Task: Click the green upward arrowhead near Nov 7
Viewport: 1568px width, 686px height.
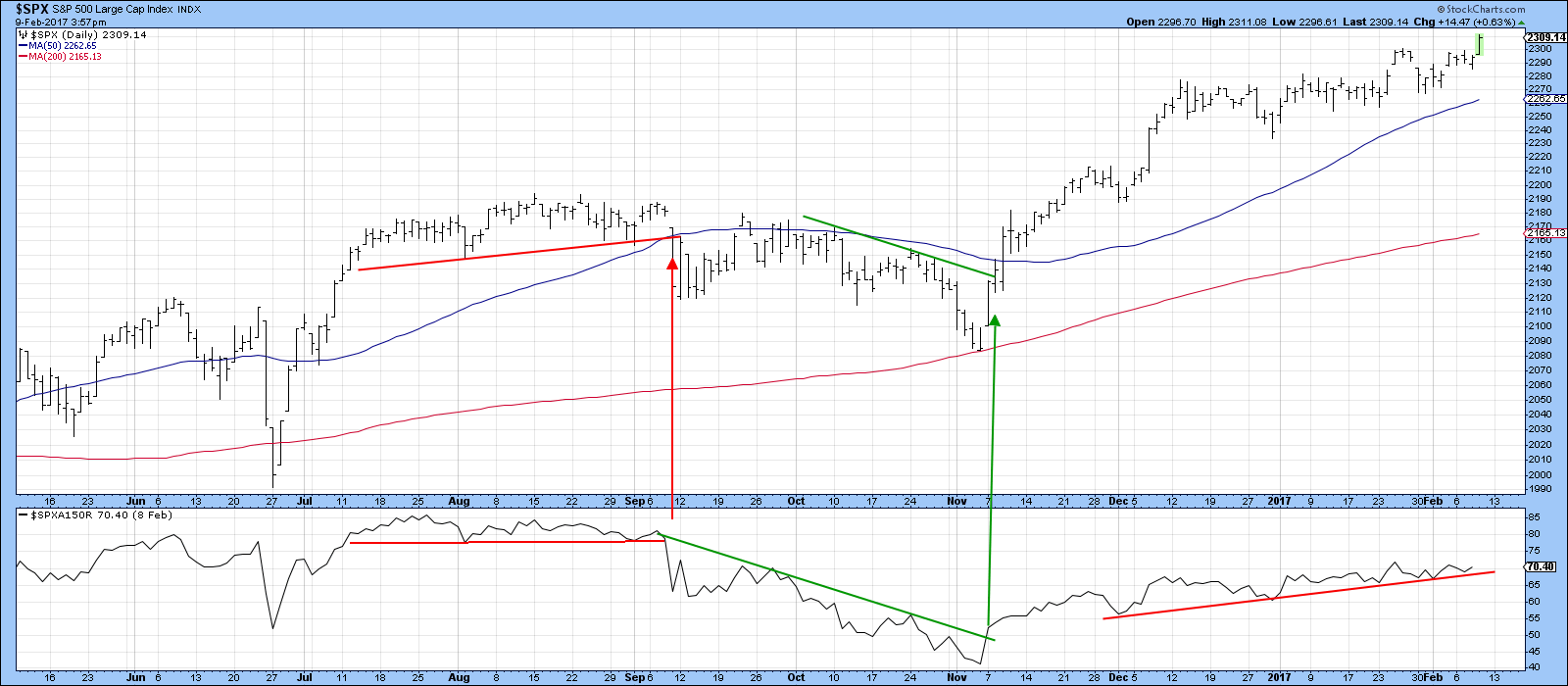Action: pos(995,319)
